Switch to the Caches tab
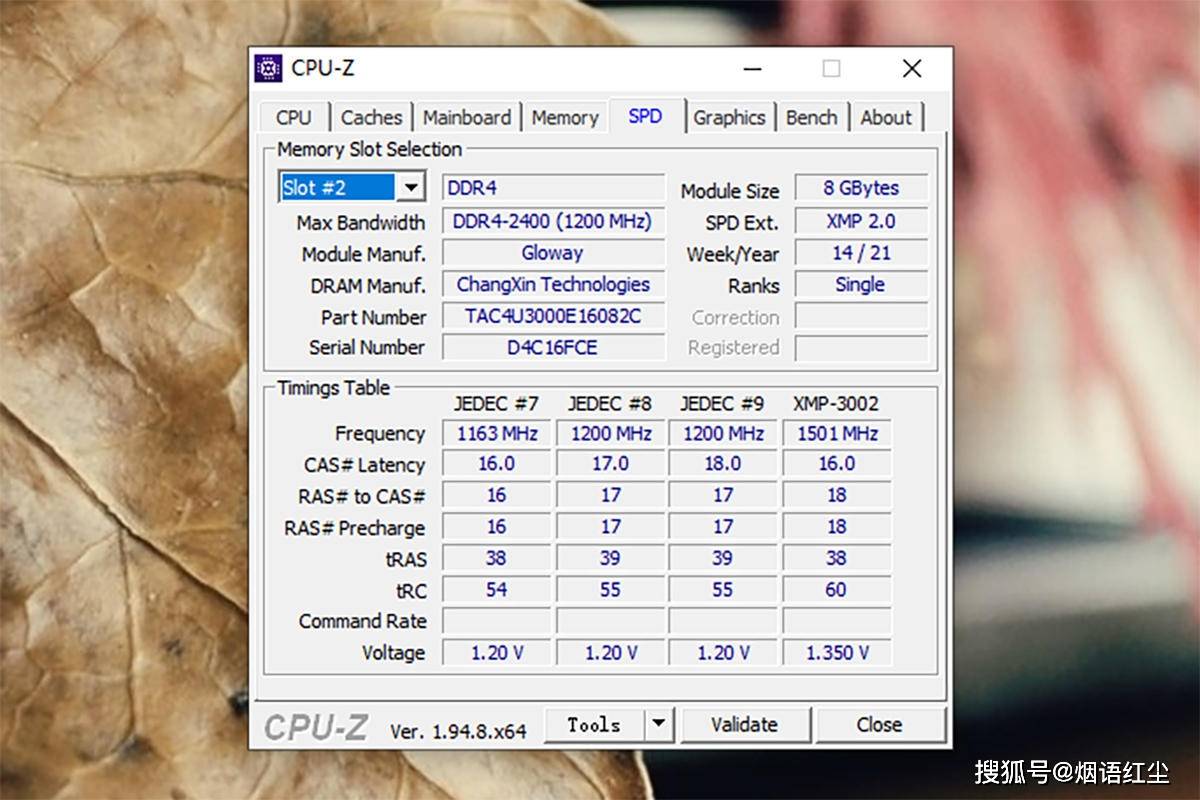The height and width of the screenshot is (800, 1200). click(x=371, y=117)
